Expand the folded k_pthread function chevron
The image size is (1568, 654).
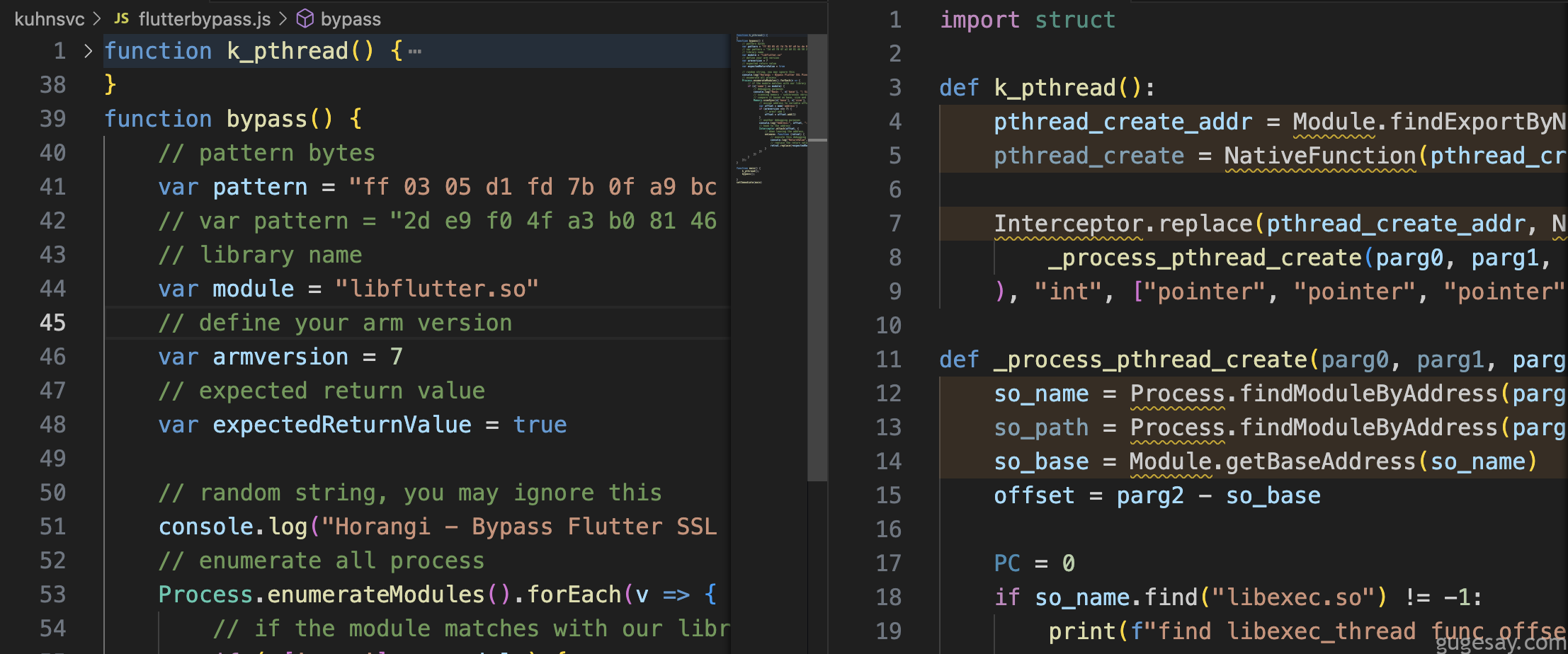(88, 51)
